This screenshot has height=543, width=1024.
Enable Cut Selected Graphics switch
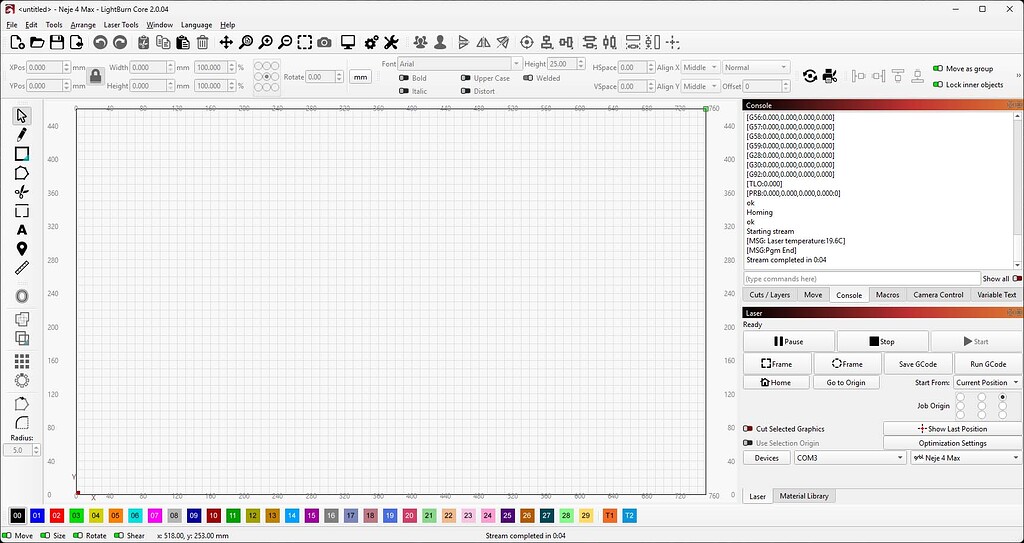748,429
